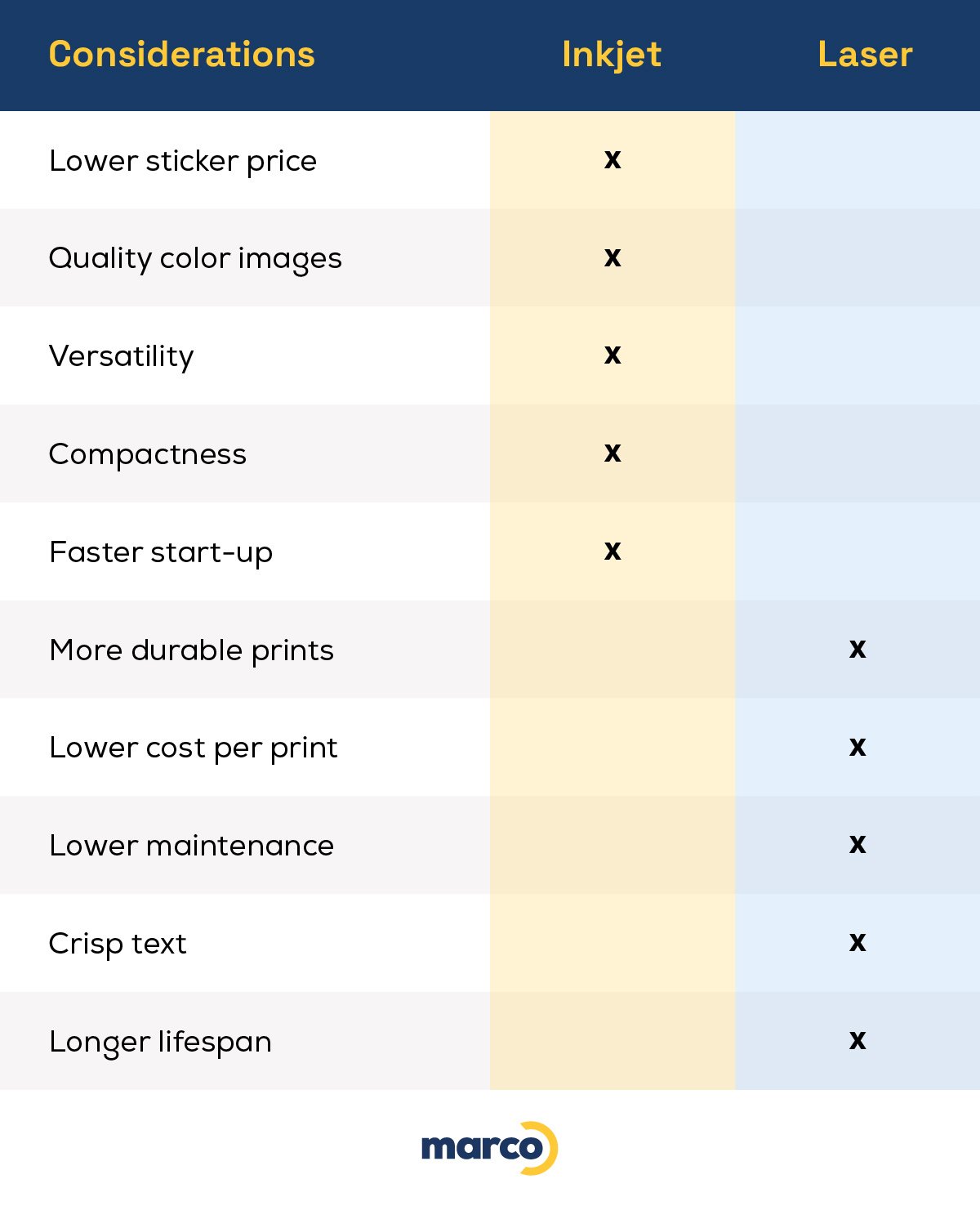Click the marco logo at the bottom

pos(488,1147)
